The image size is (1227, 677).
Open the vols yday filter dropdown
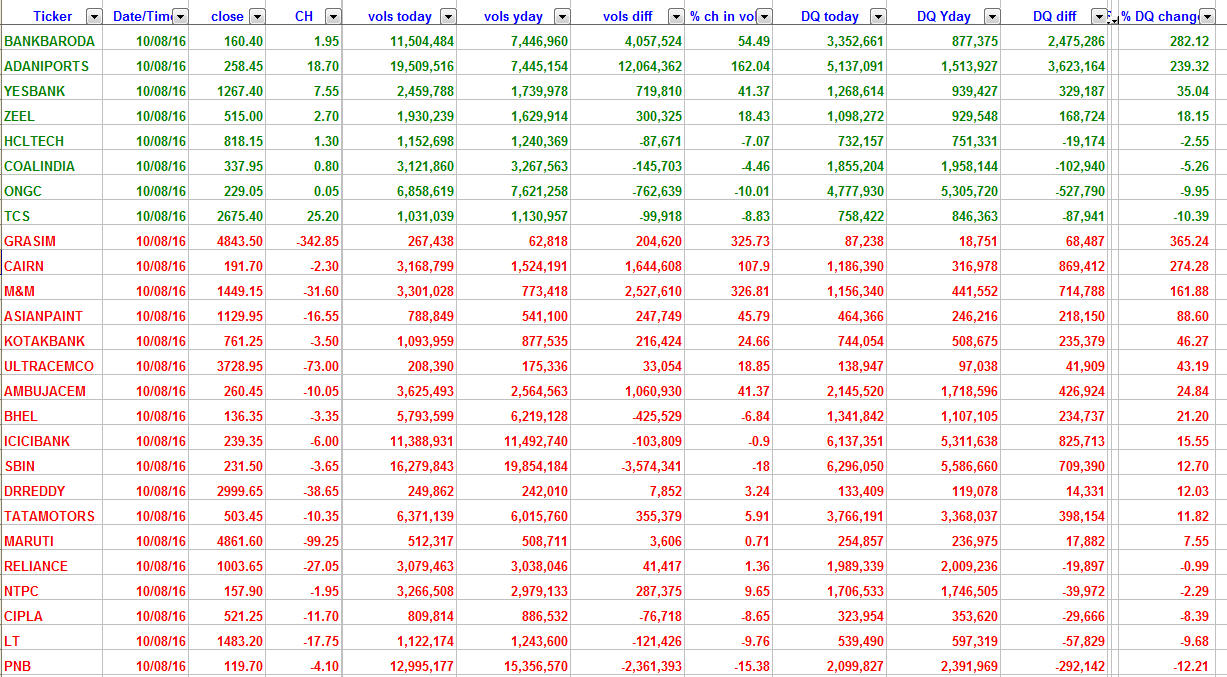[562, 16]
